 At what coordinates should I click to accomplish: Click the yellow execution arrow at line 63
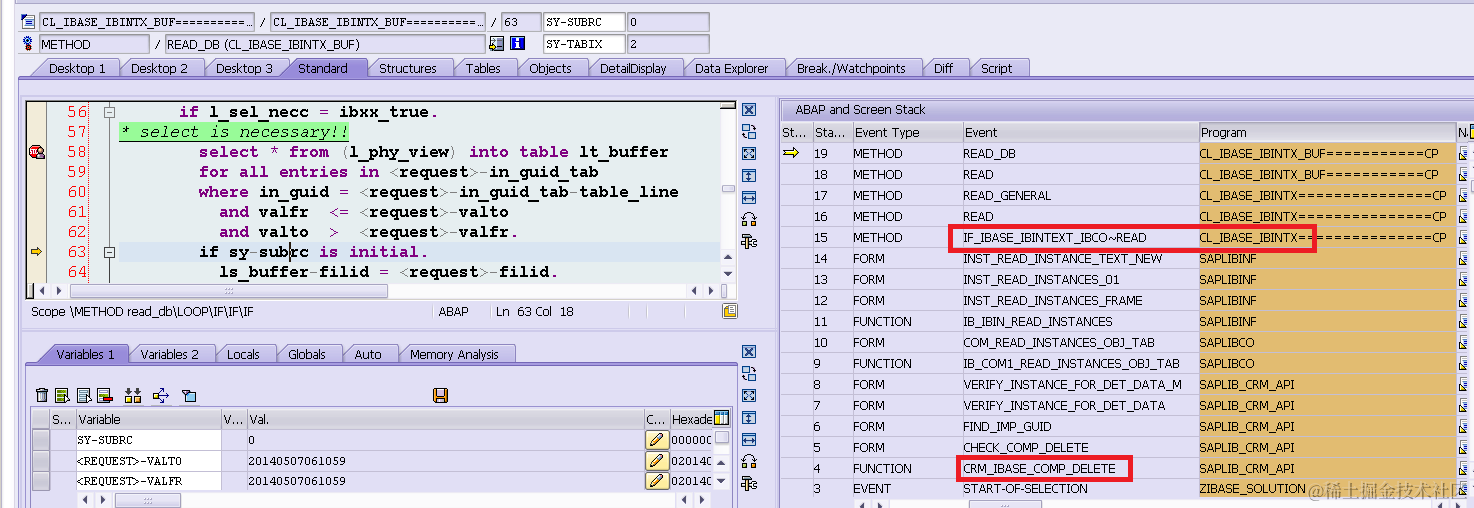[37, 252]
